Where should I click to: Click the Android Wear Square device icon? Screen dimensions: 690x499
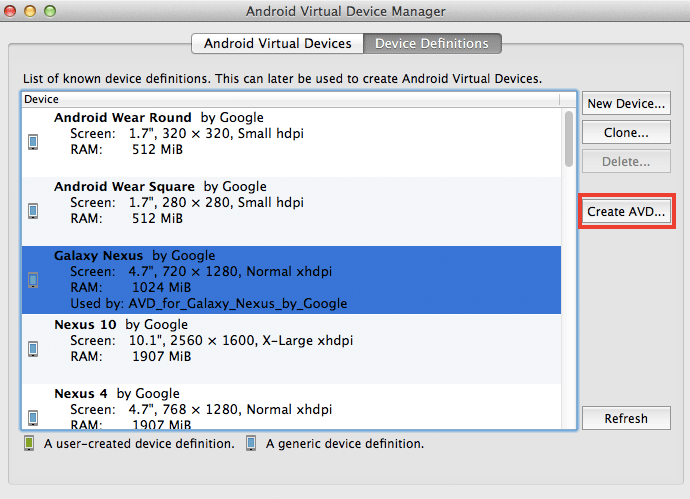(x=33, y=211)
